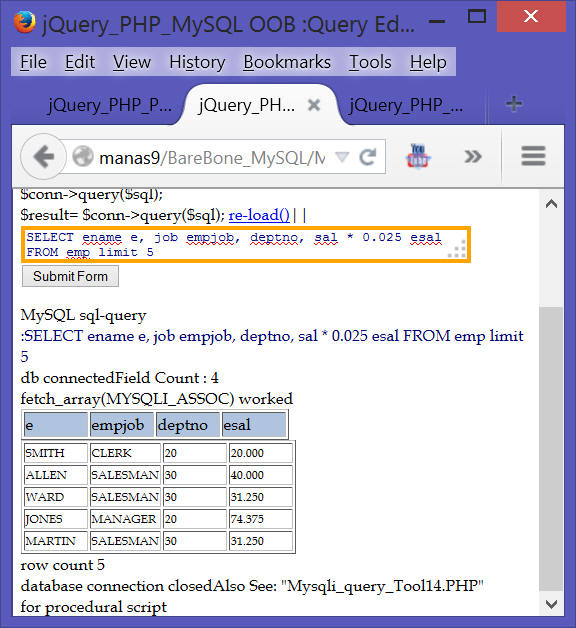Follow the re-load() link

pyautogui.click(x=259, y=215)
